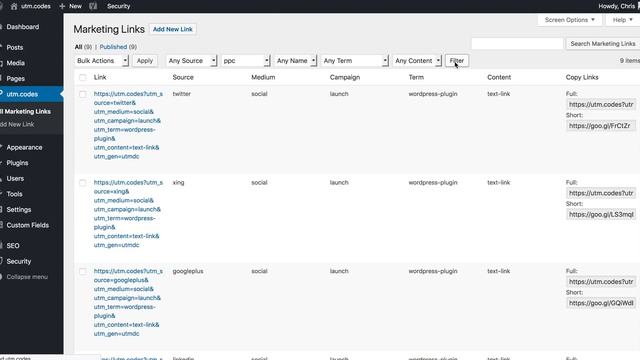Click Full link field in xing row
The height and width of the screenshot is (360, 640).
pos(601,193)
